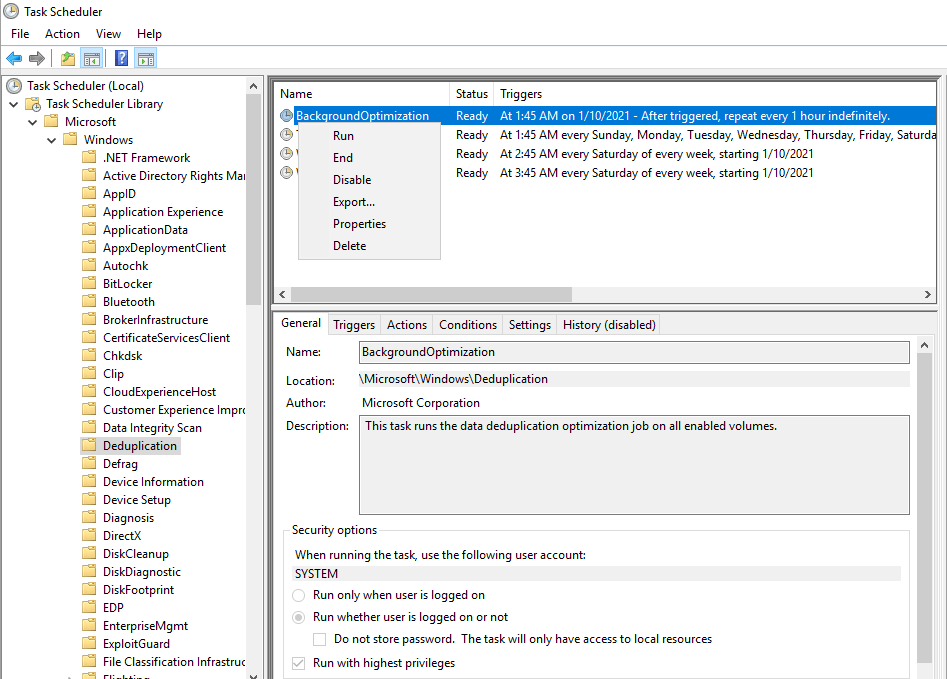The image size is (947, 679).
Task: Open the File menu
Action: coord(20,34)
